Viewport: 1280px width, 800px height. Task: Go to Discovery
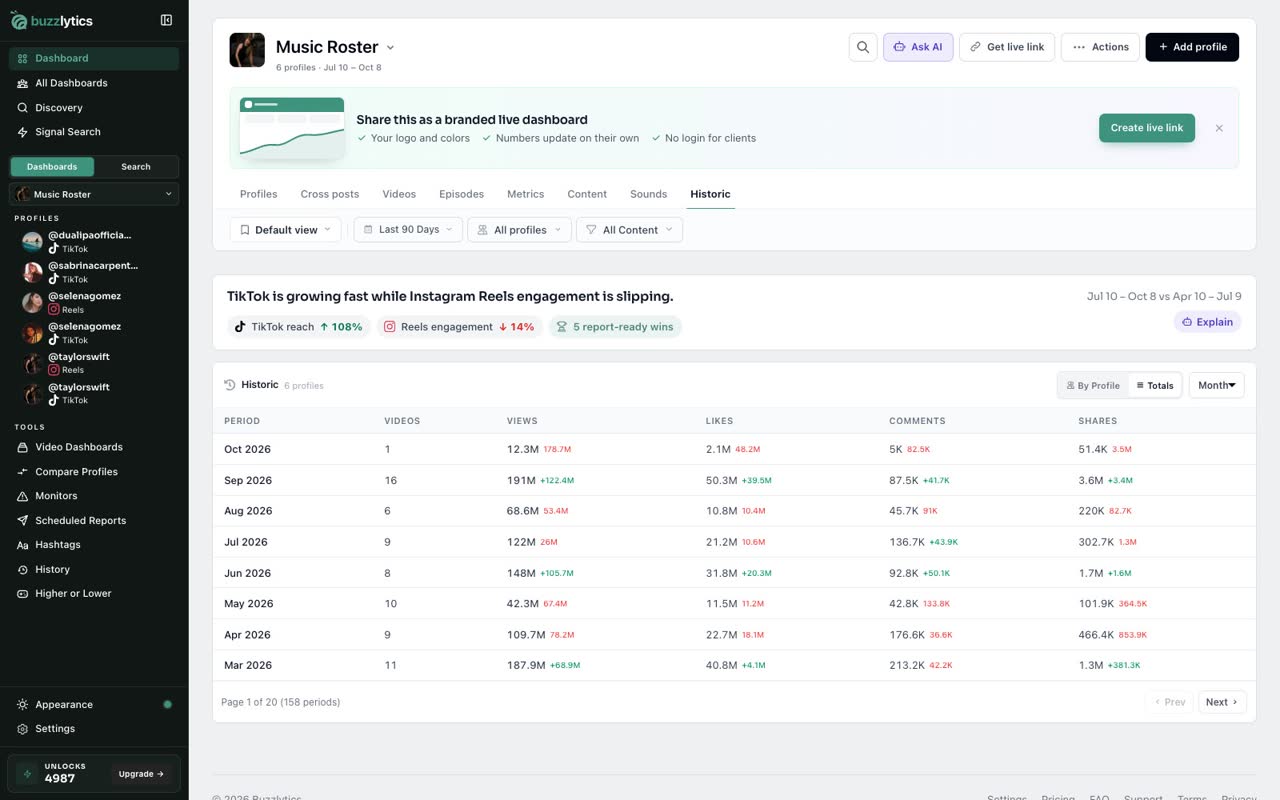tap(94, 107)
